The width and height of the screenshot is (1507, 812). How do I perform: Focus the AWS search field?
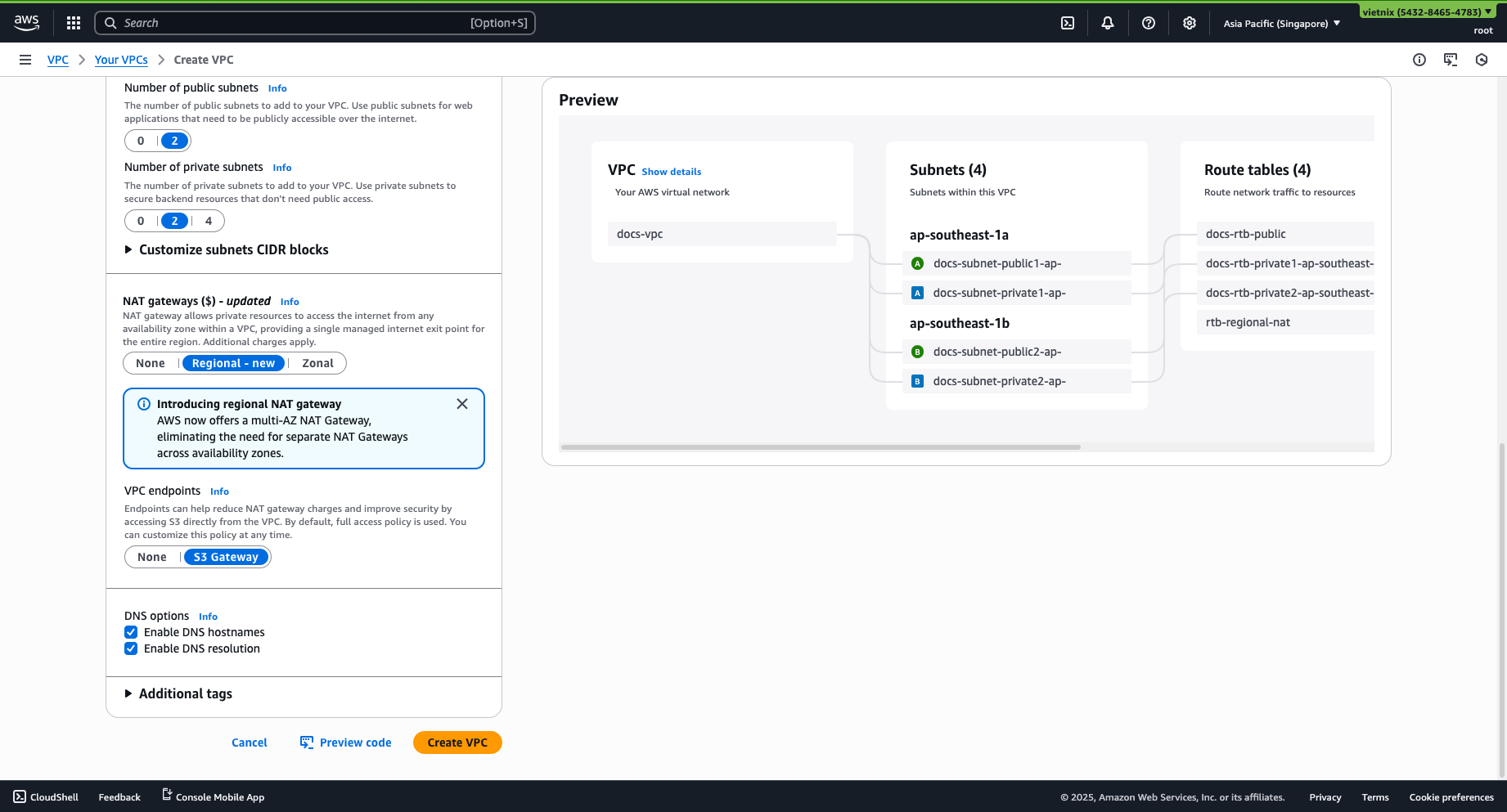pyautogui.click(x=295, y=23)
